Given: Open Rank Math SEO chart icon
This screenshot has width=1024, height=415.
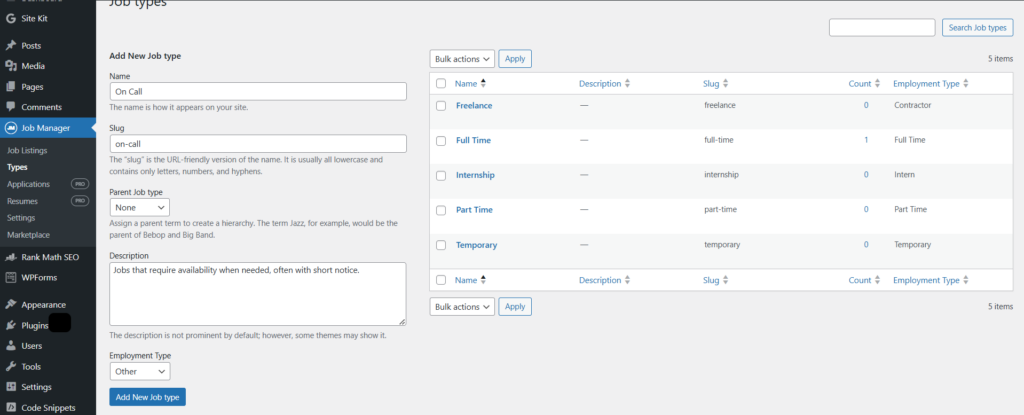Looking at the screenshot, I should tap(10, 257).
